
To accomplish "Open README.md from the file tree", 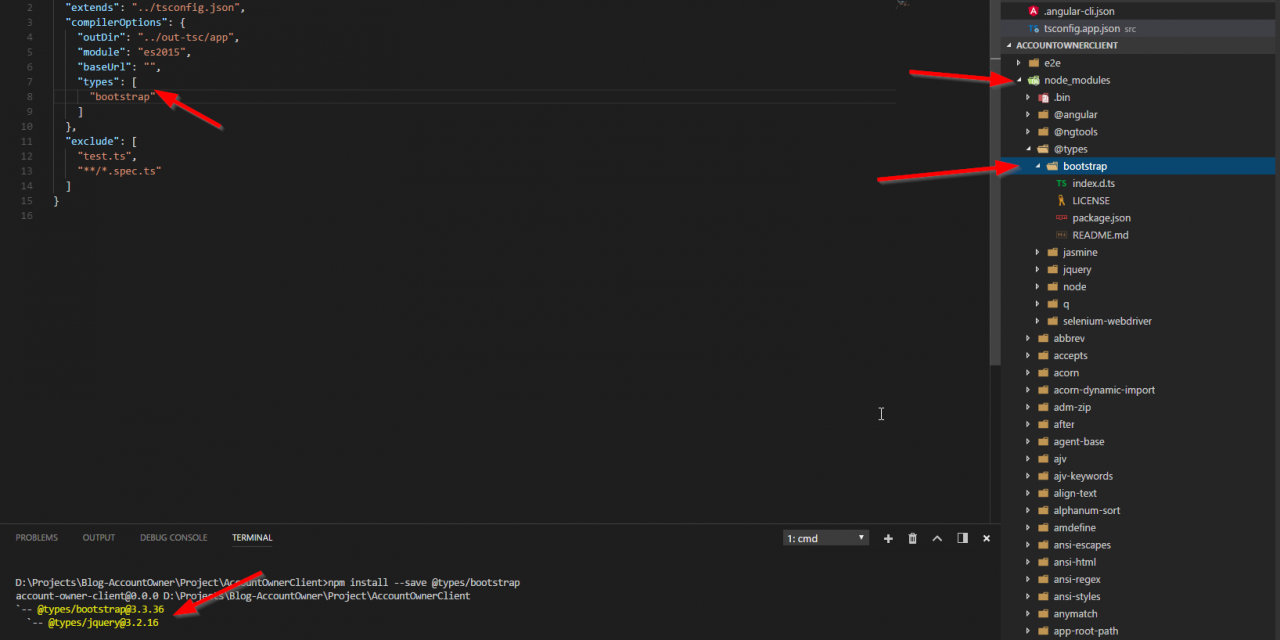I will pyautogui.click(x=1100, y=235).
